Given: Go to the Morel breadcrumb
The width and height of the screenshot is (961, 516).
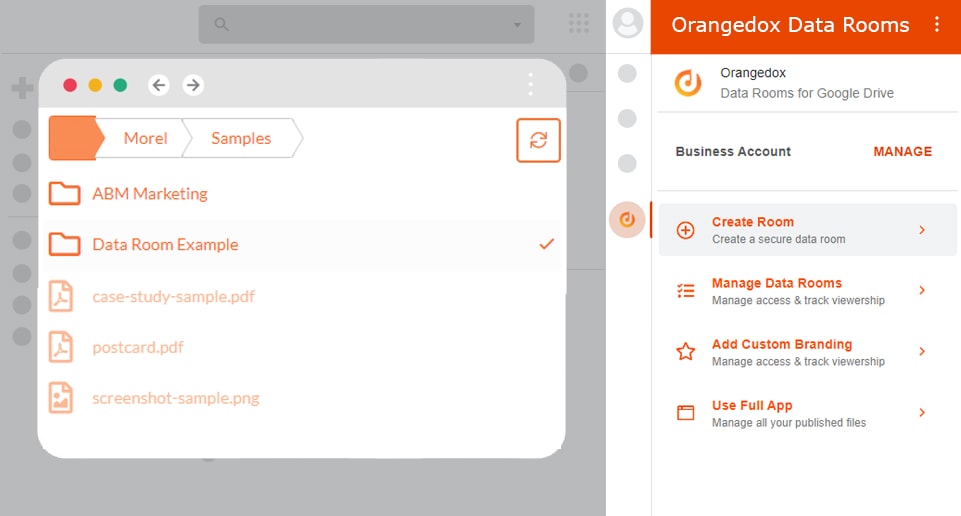Looking at the screenshot, I should [x=145, y=138].
